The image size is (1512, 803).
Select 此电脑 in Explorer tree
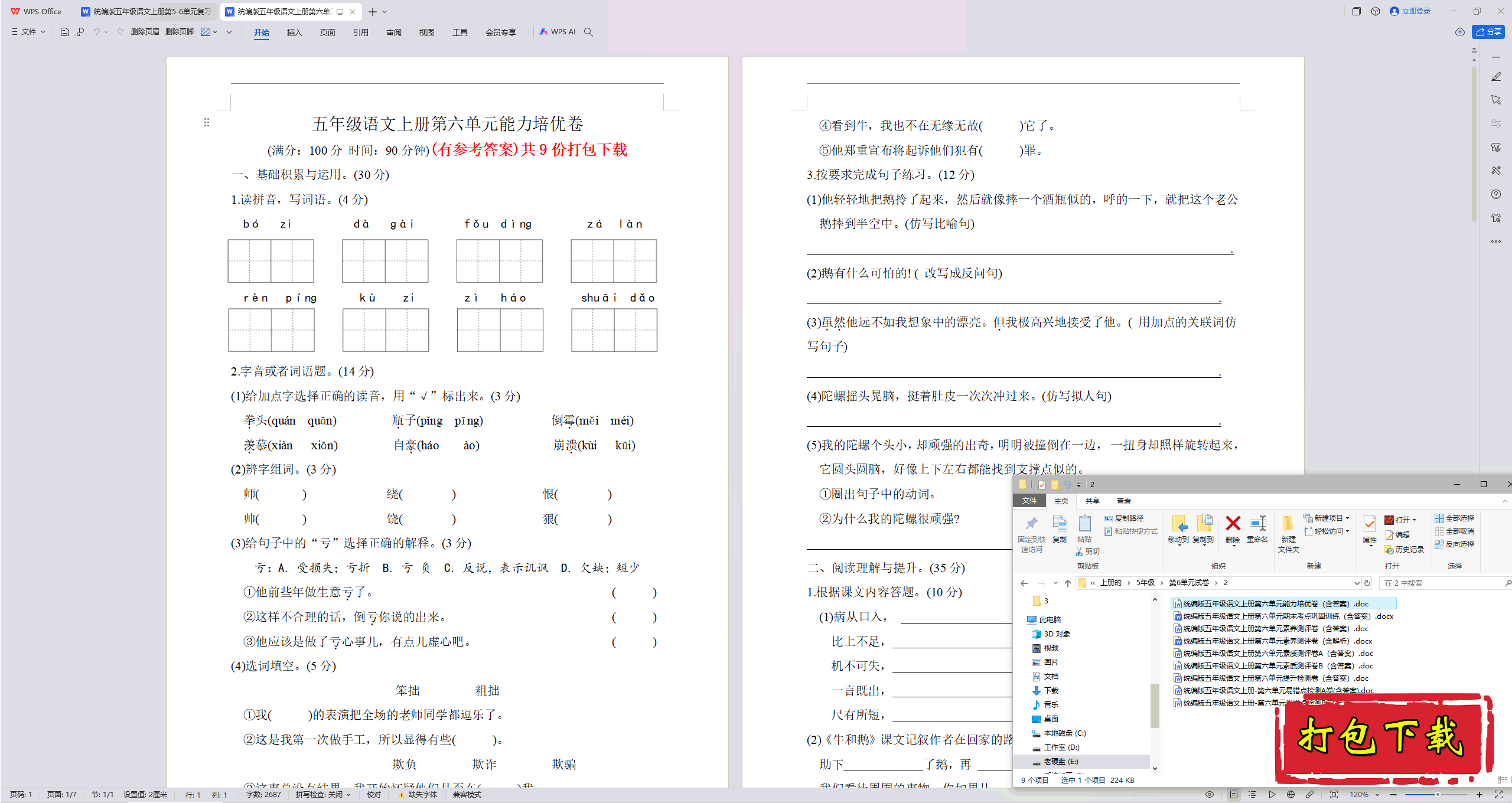coord(1044,619)
